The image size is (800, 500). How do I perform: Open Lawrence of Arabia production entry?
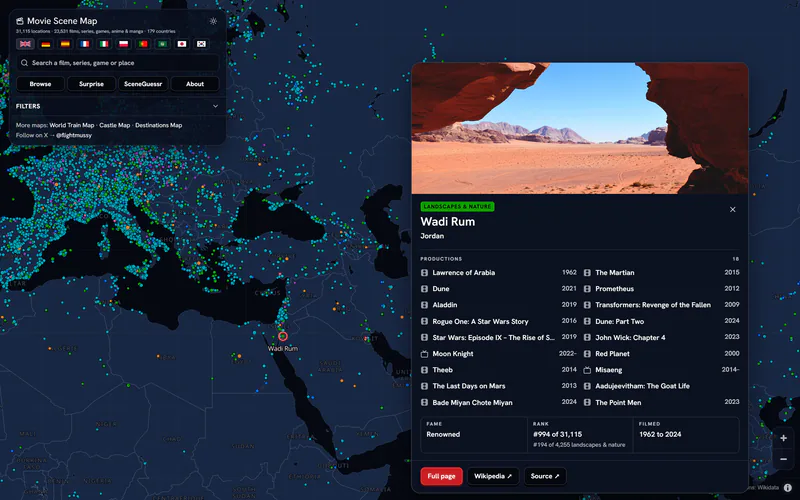(x=498, y=272)
